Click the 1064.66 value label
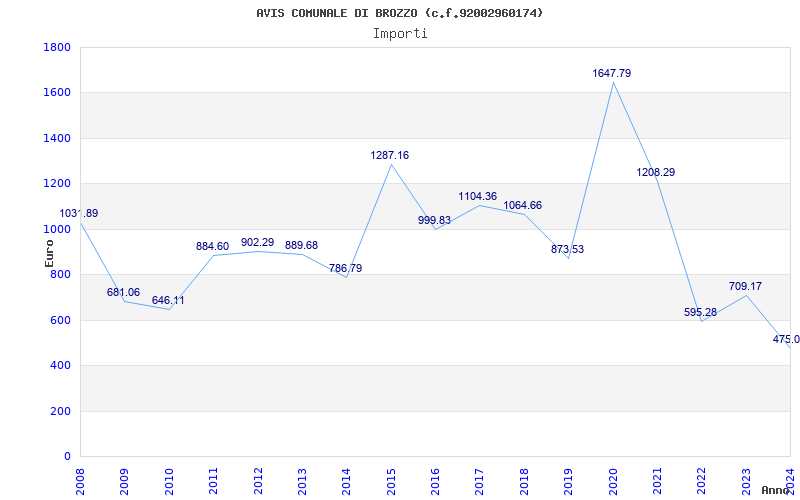Screen dimensions: 800x500 (x=522, y=206)
